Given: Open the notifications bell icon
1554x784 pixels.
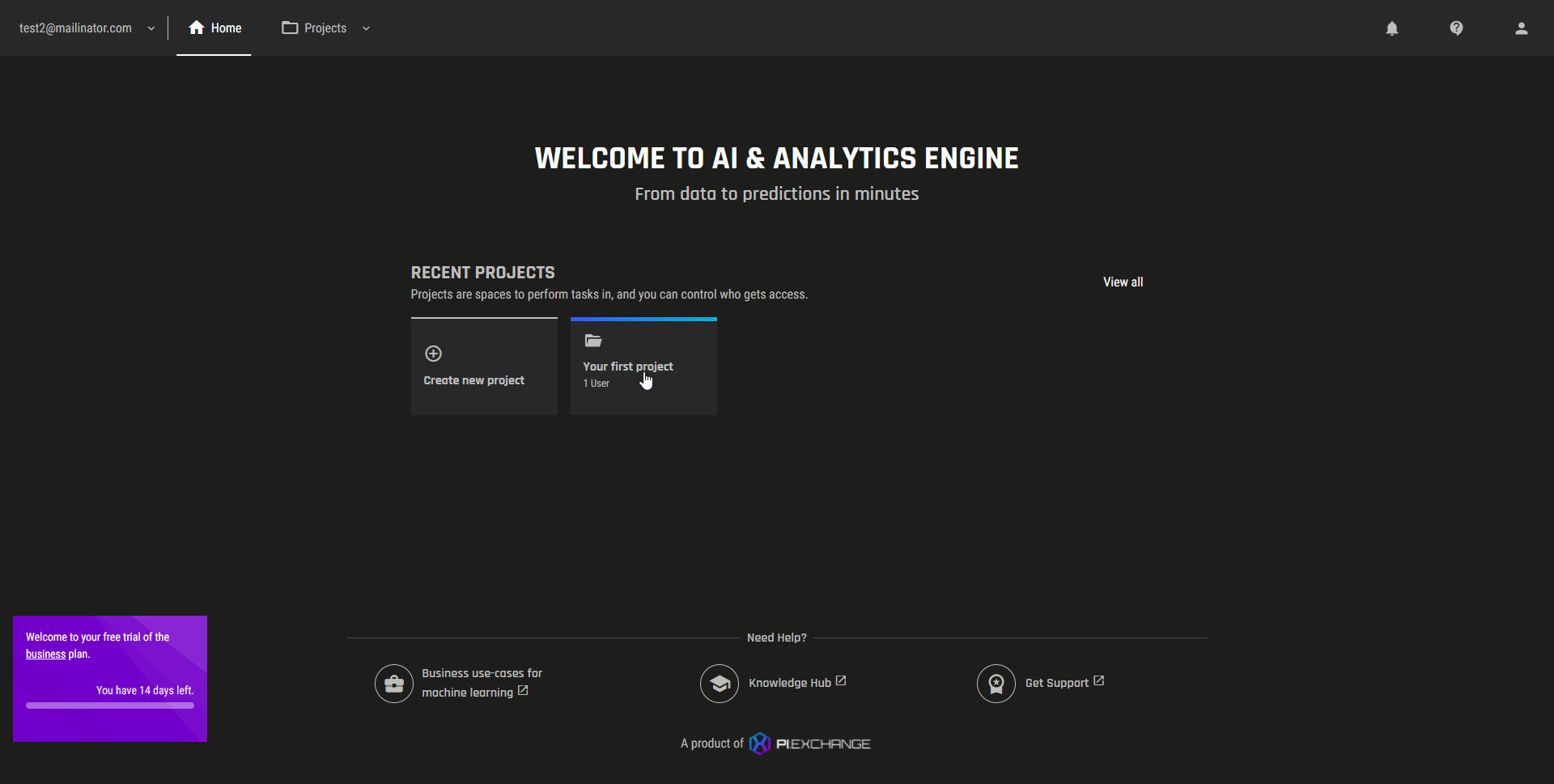Looking at the screenshot, I should pos(1391,28).
